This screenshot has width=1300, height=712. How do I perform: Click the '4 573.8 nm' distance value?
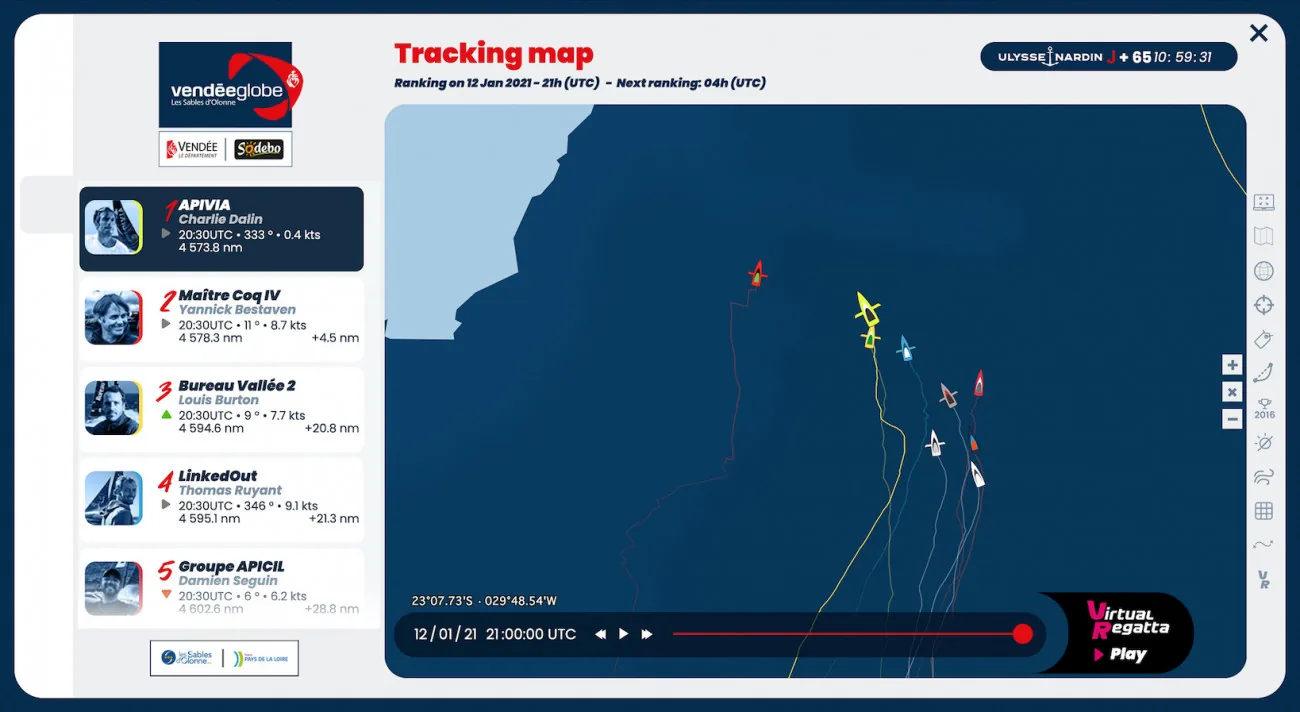(211, 248)
